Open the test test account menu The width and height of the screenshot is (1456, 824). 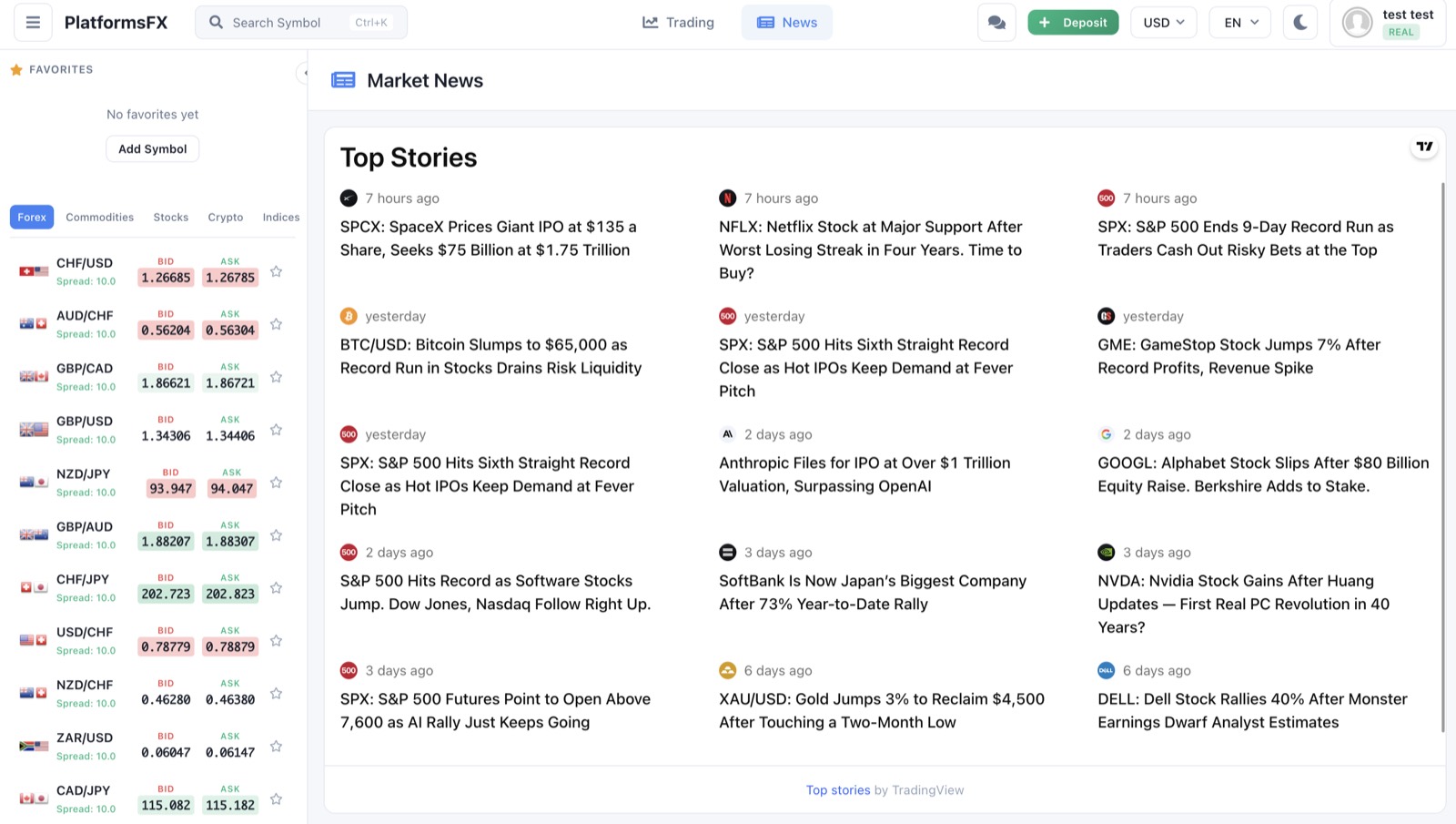click(x=1388, y=23)
